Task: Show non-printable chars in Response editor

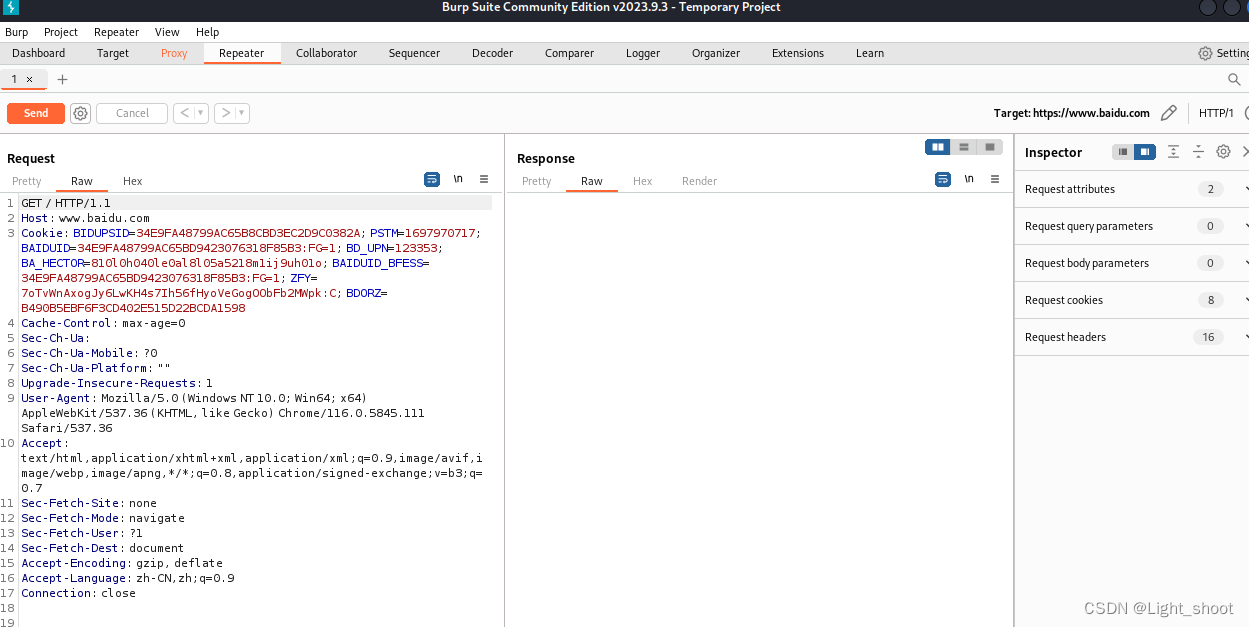Action: (968, 179)
